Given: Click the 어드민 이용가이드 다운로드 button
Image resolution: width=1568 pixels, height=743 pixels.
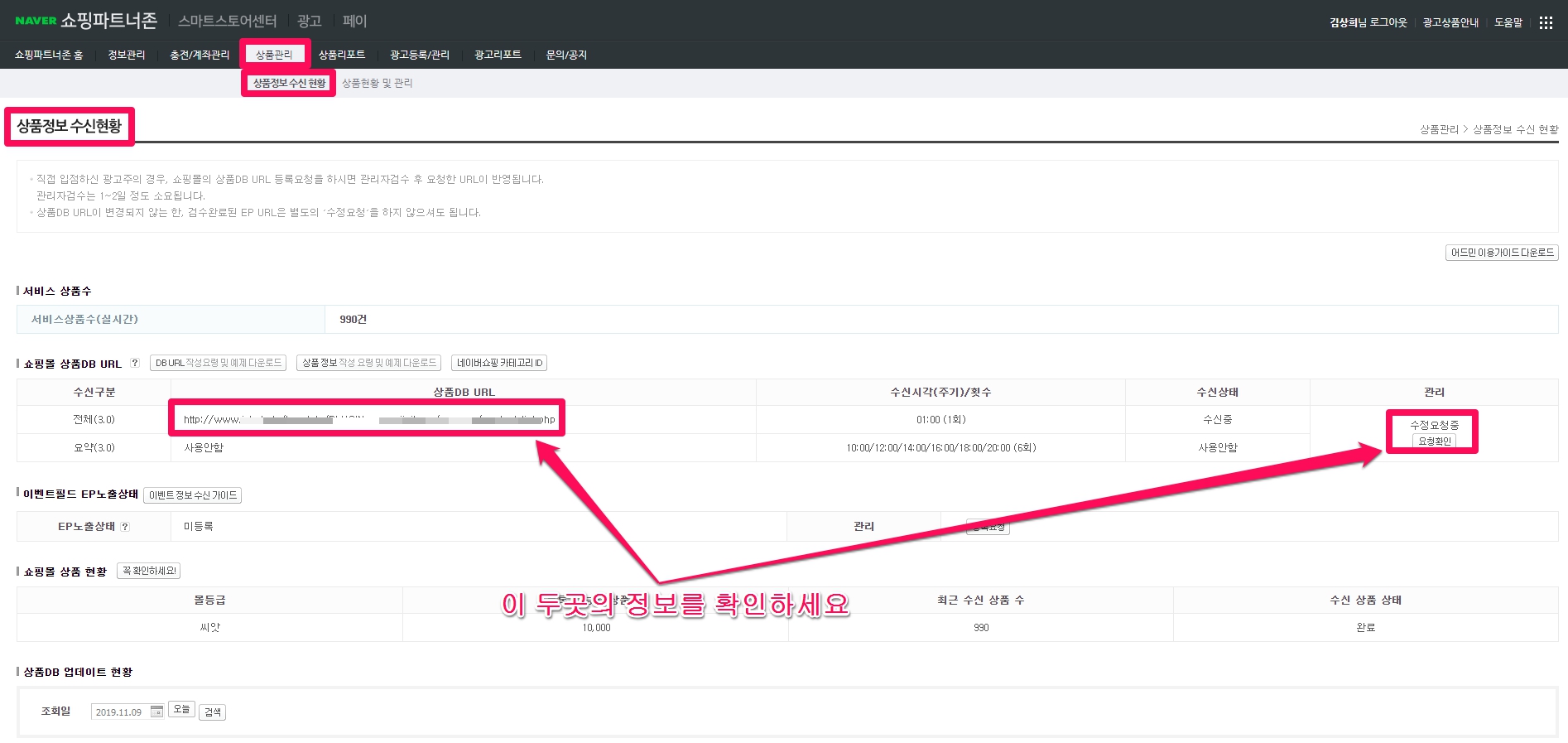Looking at the screenshot, I should click(1501, 253).
